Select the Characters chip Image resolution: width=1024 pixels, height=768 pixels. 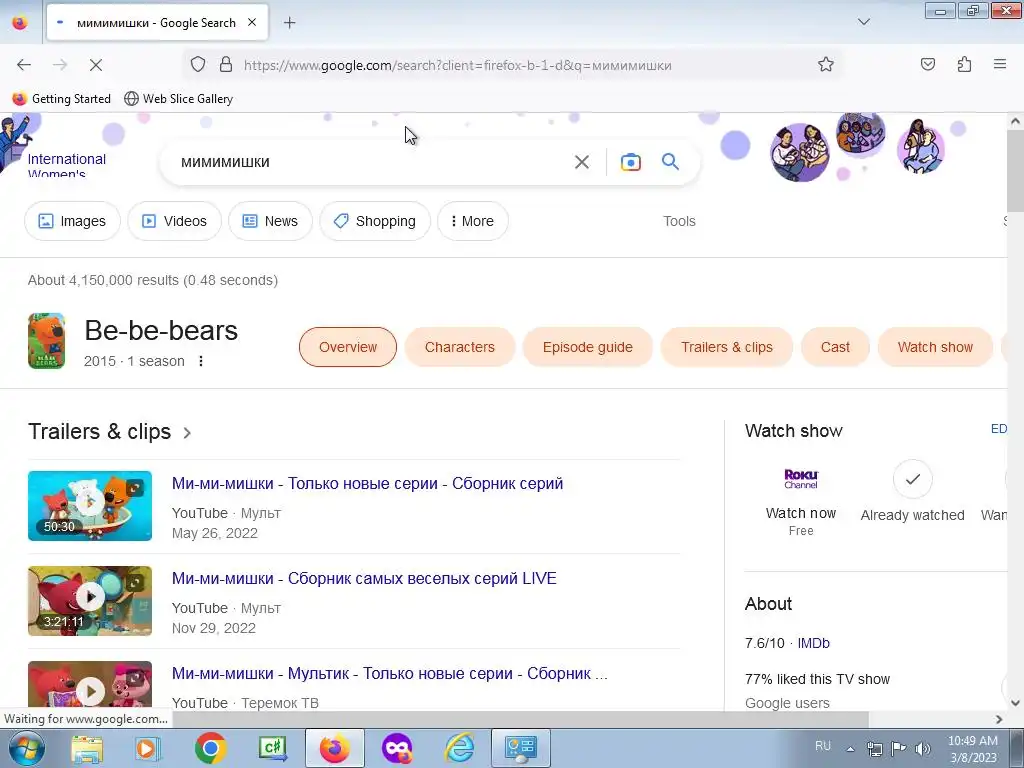(x=460, y=347)
